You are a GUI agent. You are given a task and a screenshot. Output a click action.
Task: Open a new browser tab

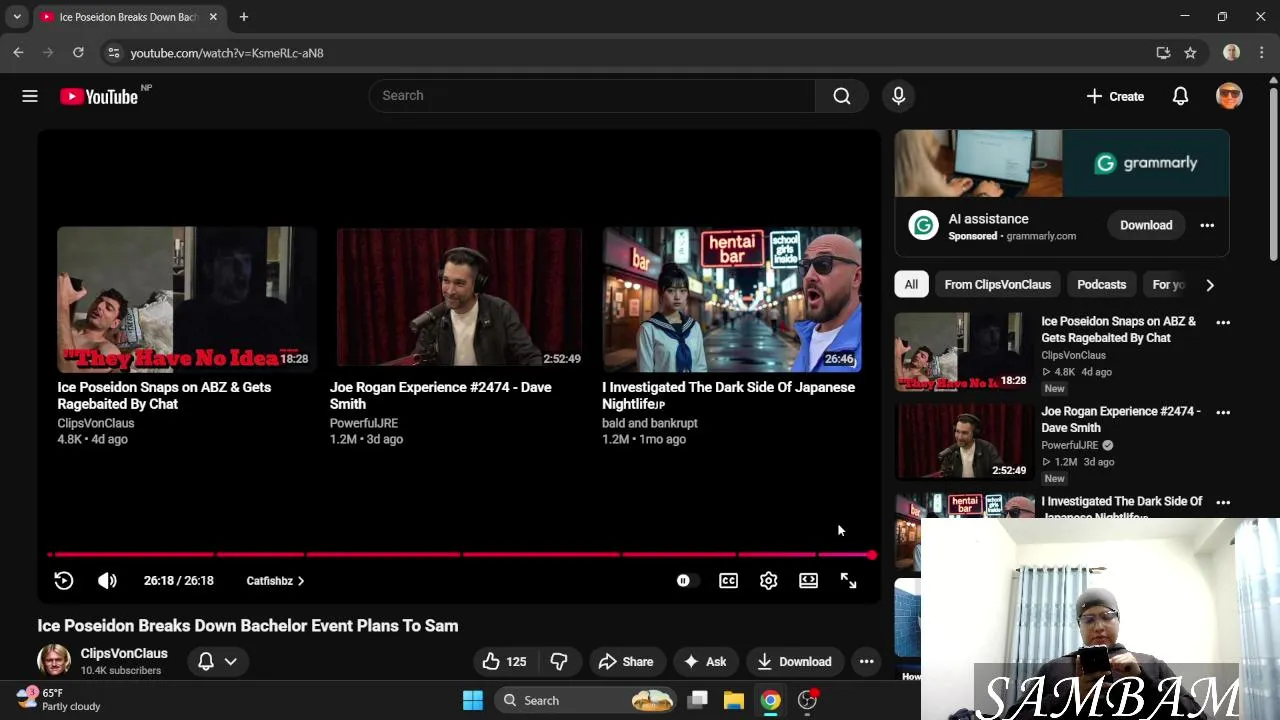pyautogui.click(x=243, y=17)
